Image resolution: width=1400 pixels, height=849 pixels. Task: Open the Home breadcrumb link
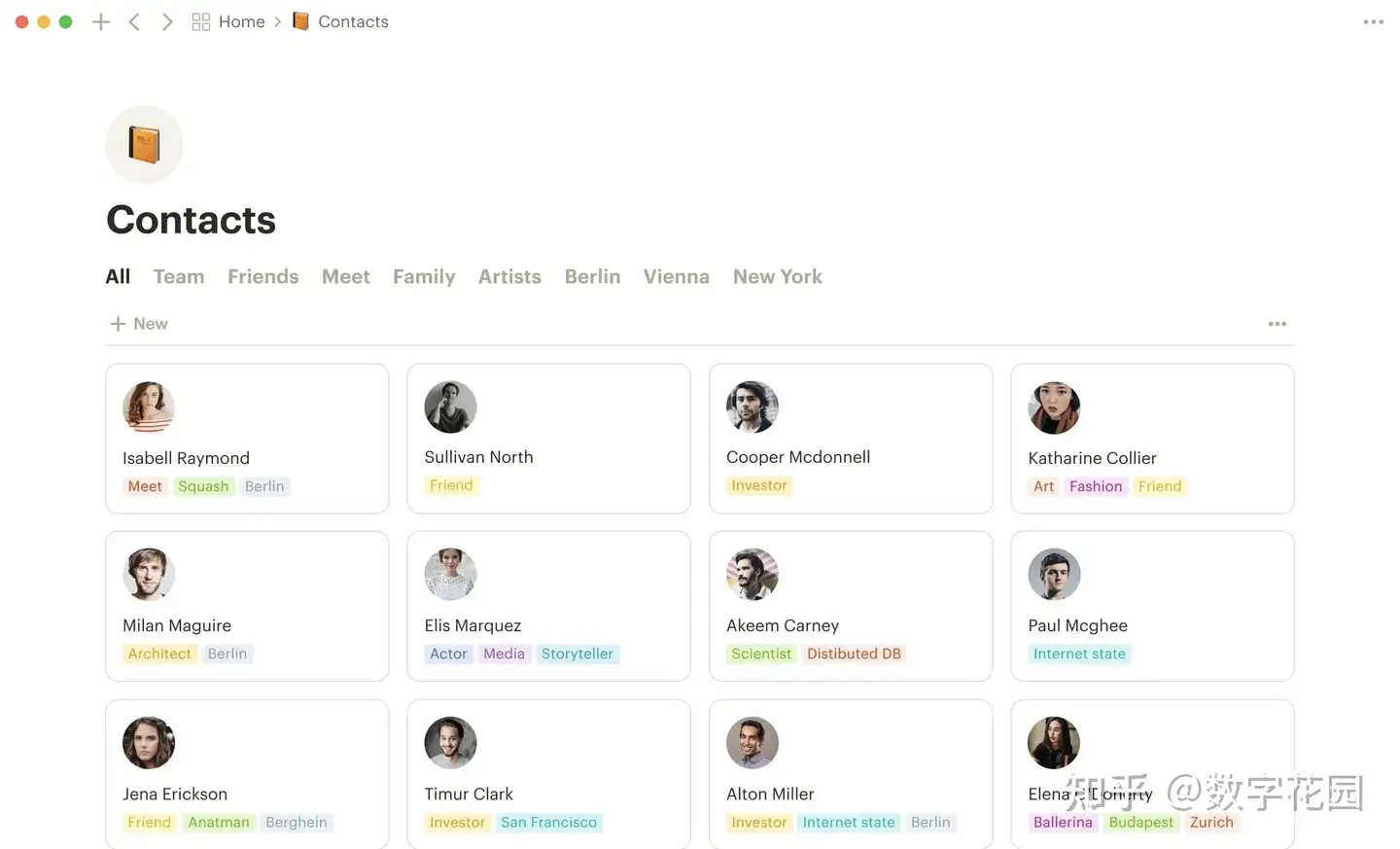pos(242,21)
